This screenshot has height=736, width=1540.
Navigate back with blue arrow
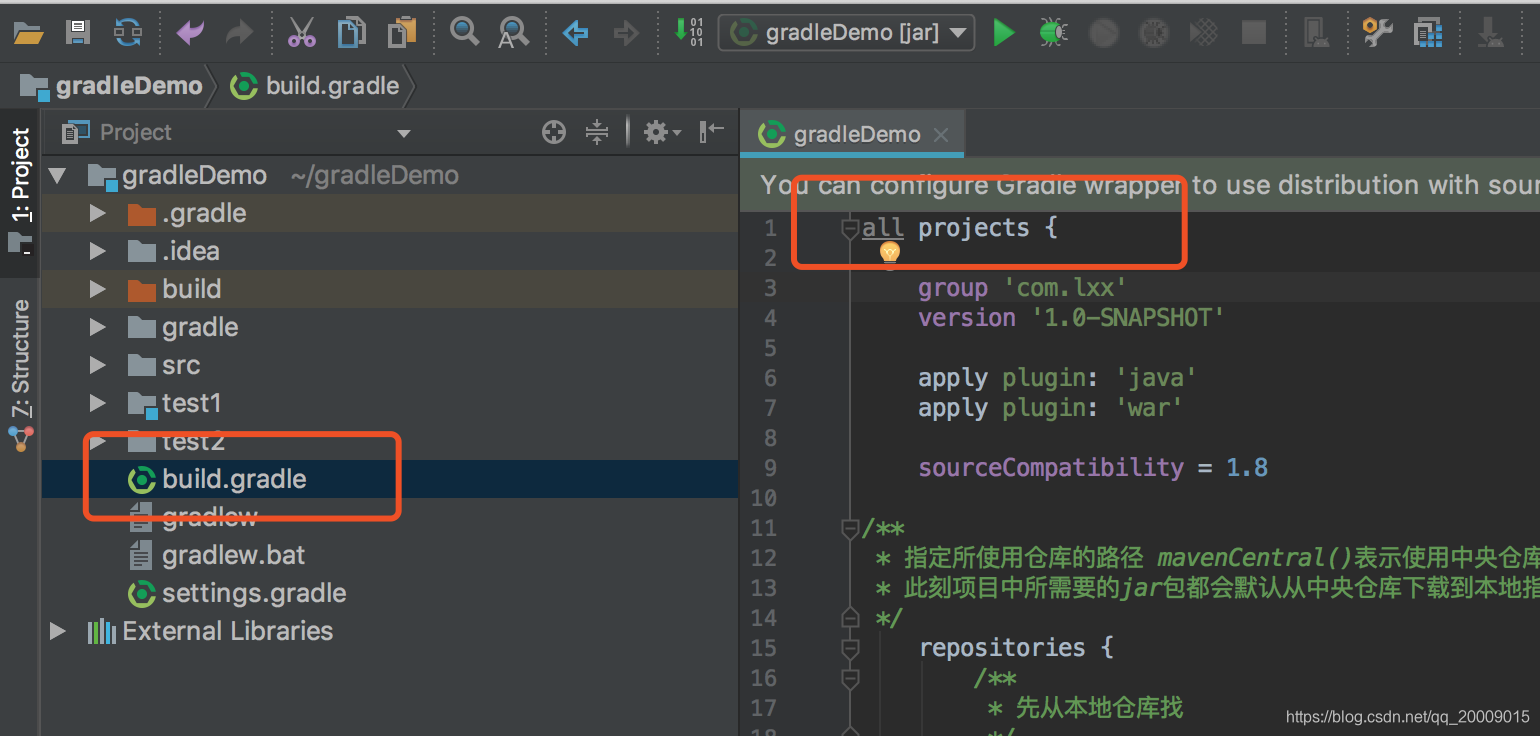click(x=575, y=33)
